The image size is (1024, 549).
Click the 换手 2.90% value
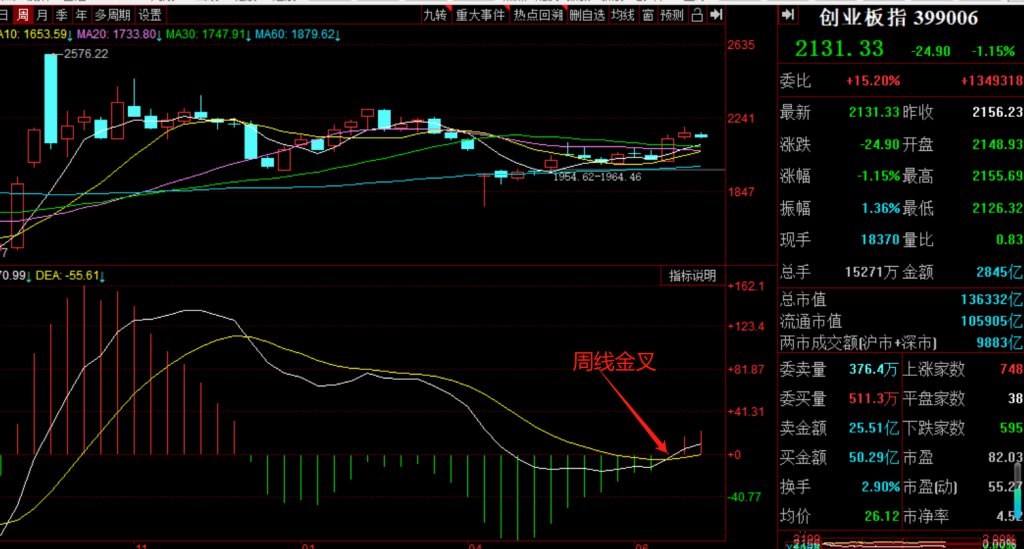(881, 487)
